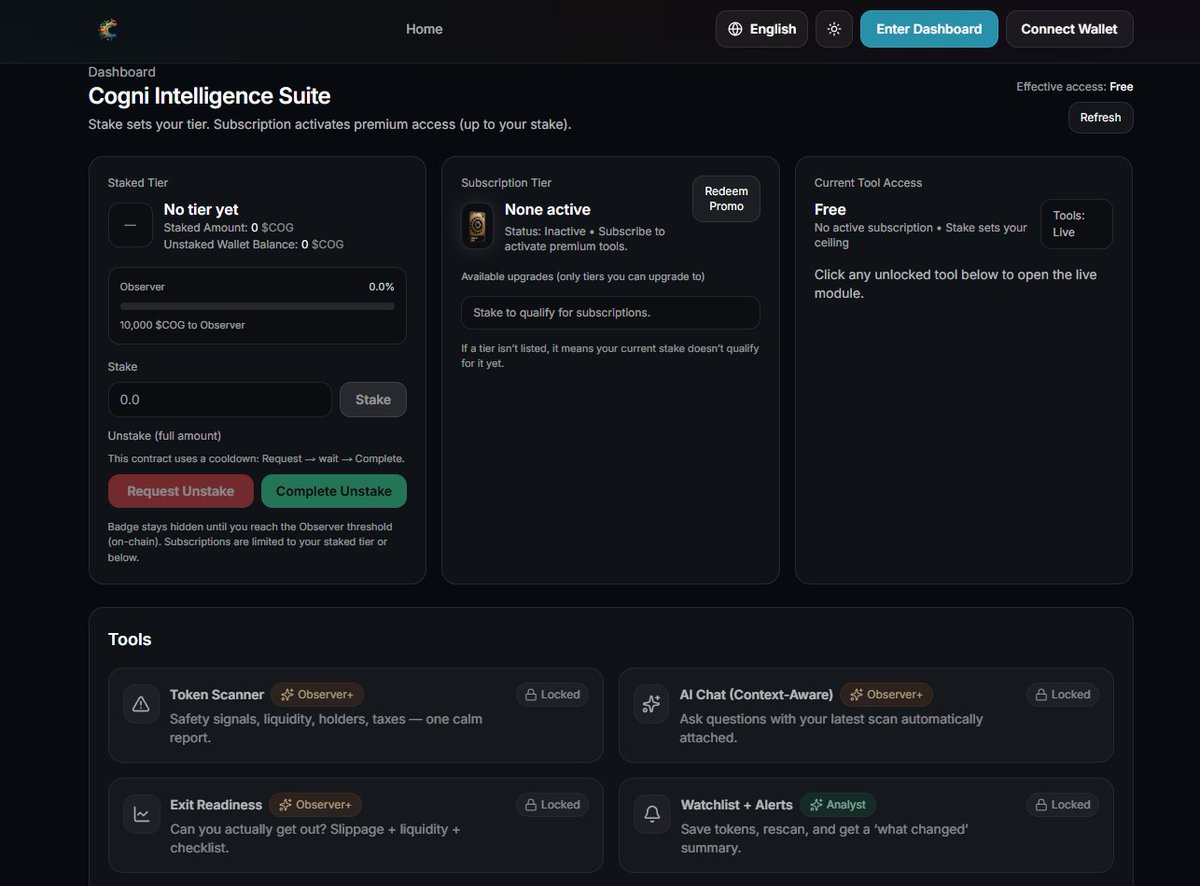Click the Subscription Tier badge emblem icon
The height and width of the screenshot is (886, 1200).
tap(477, 225)
